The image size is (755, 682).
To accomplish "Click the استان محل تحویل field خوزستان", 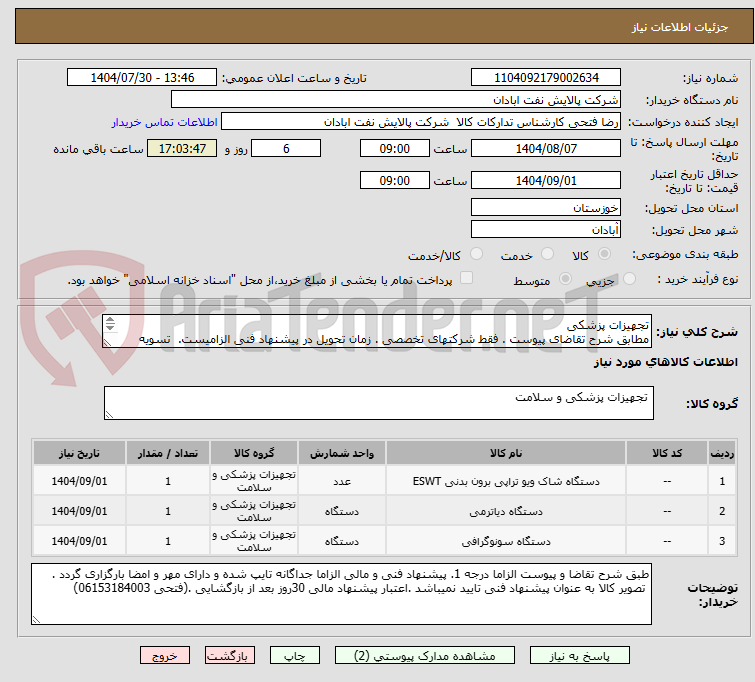I will coord(546,208).
